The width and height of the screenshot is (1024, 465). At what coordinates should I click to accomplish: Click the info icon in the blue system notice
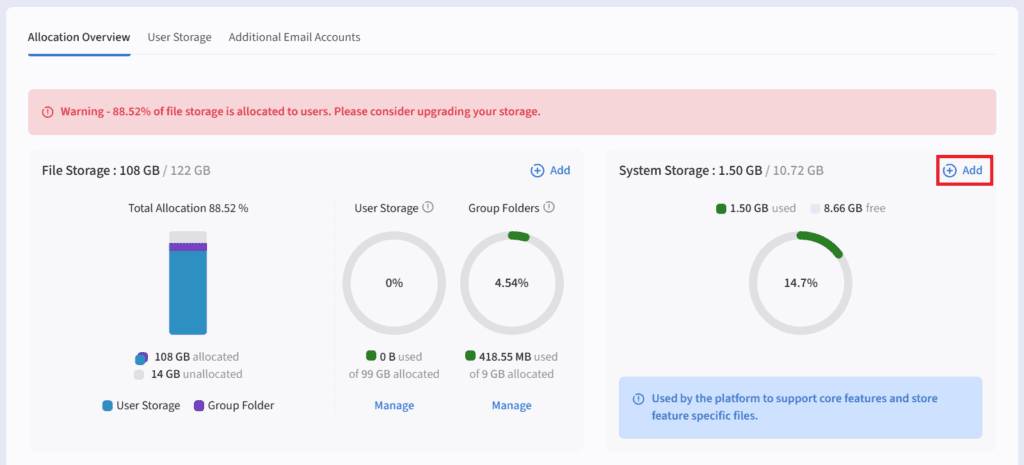(x=638, y=399)
